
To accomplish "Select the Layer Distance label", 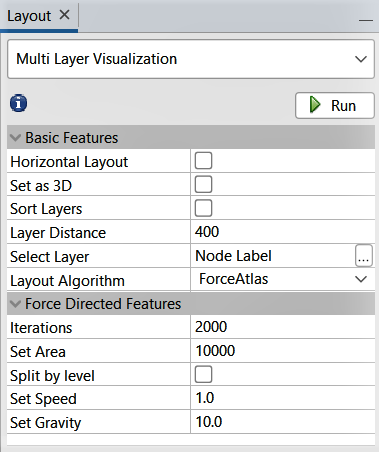I will [x=58, y=233].
